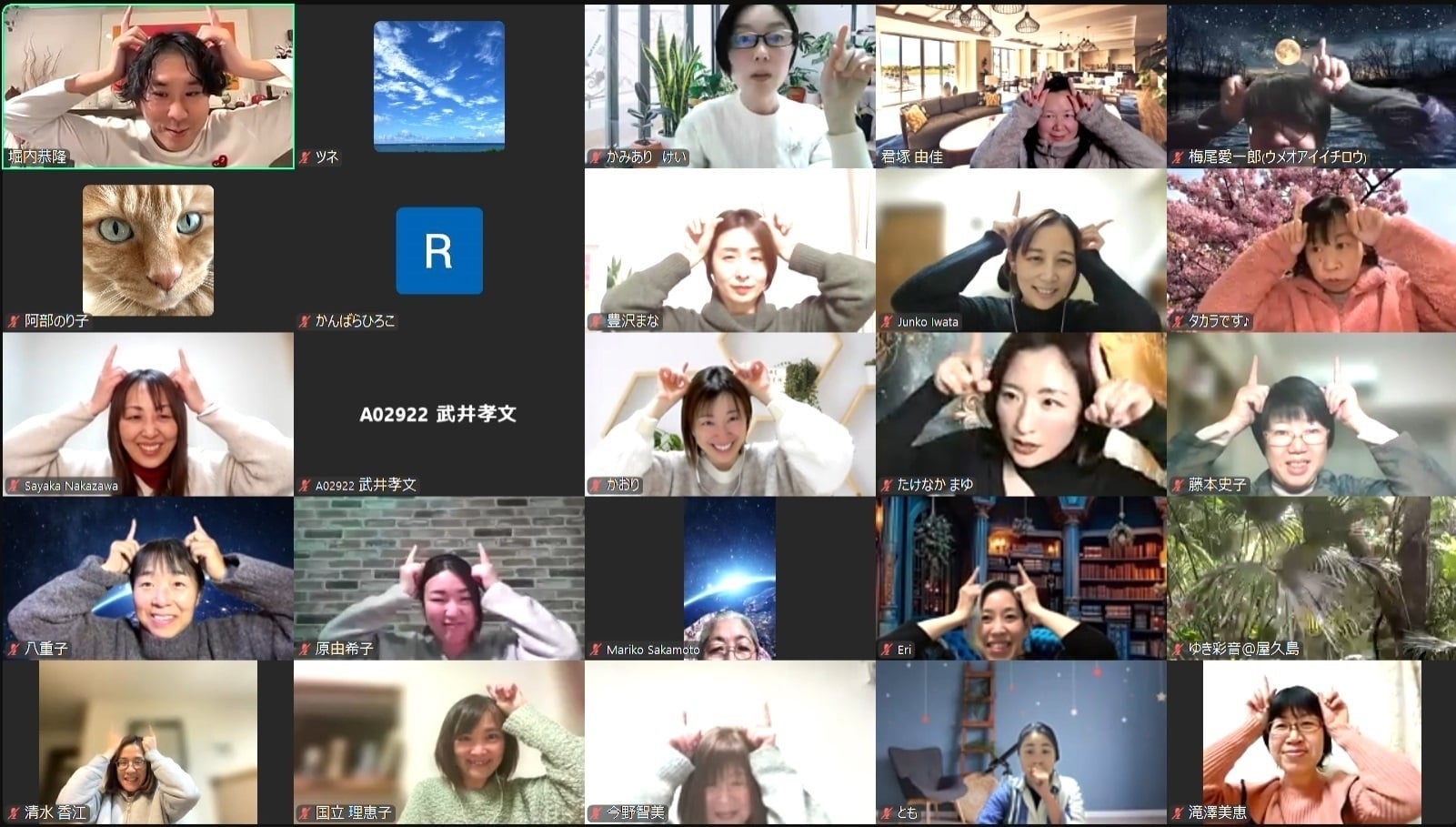Click muted mic icon by Junko Iwata
Viewport: 1456px width, 827px height.
[x=887, y=321]
